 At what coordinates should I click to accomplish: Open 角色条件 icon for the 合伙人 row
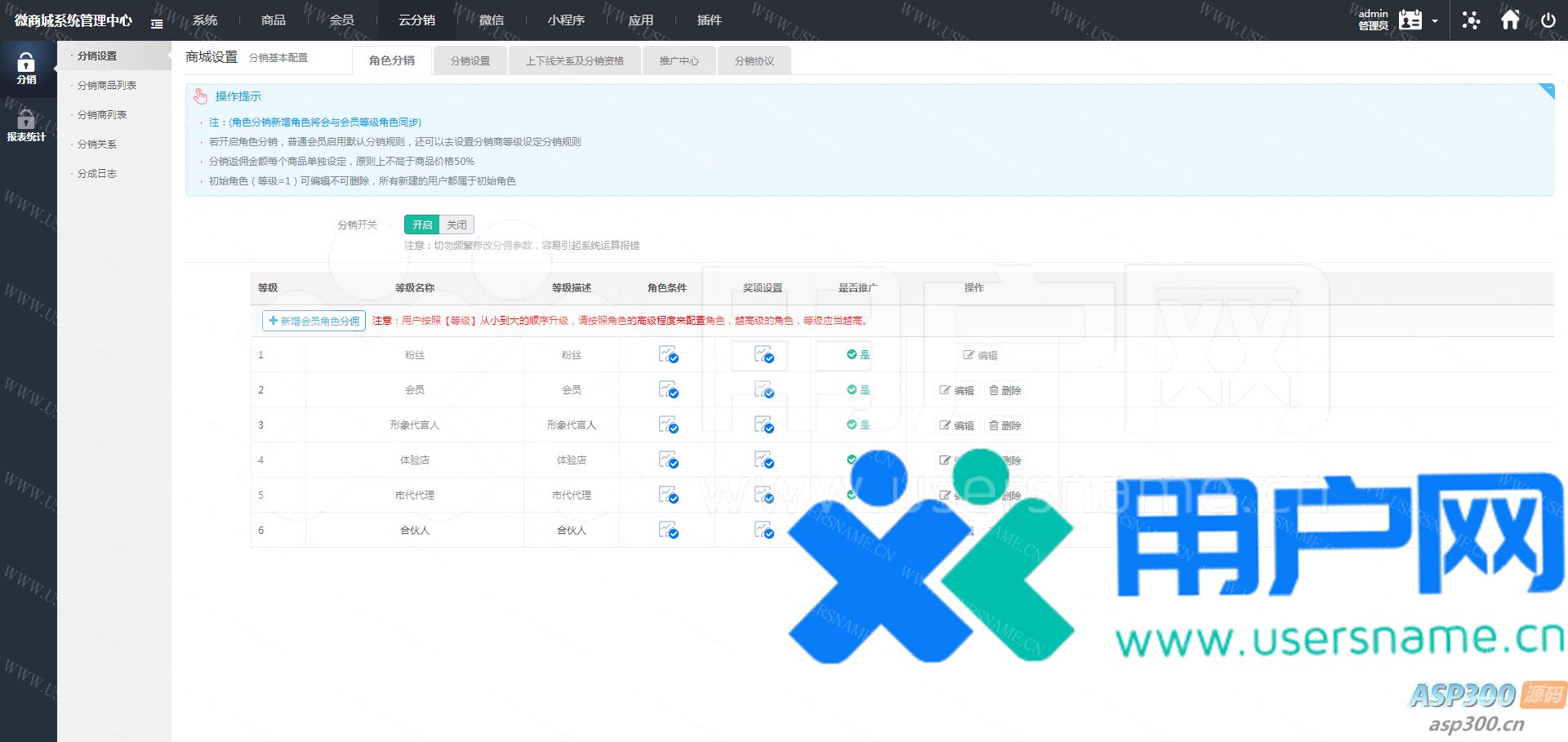point(668,530)
